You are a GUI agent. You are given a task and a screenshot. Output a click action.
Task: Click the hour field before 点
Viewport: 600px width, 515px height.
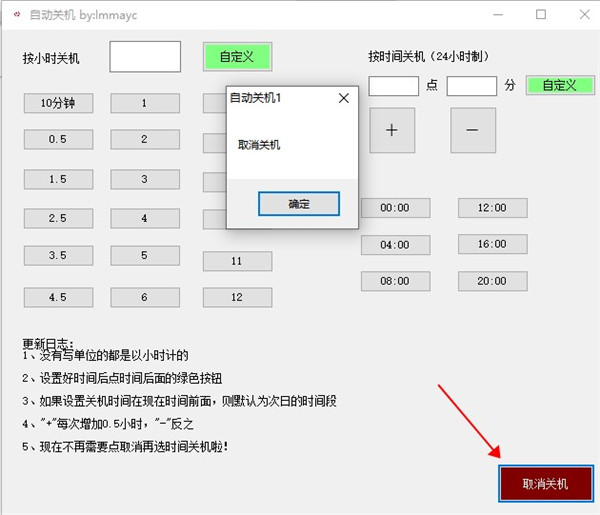(393, 86)
